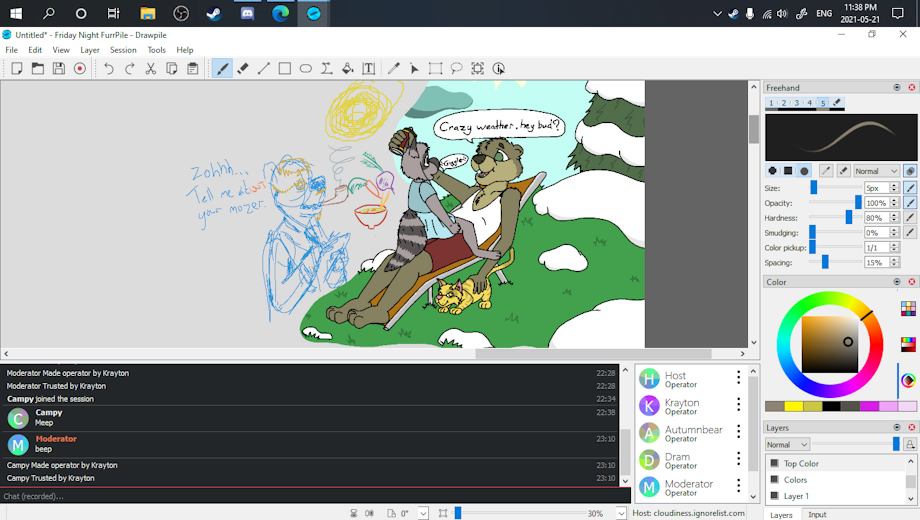Toggle visibility of Top Color layer

(774, 464)
